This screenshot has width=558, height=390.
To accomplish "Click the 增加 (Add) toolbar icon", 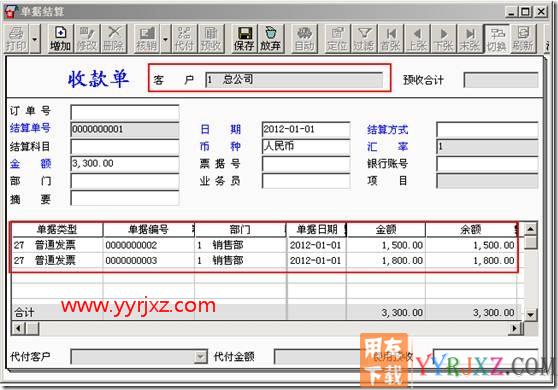I will point(60,39).
